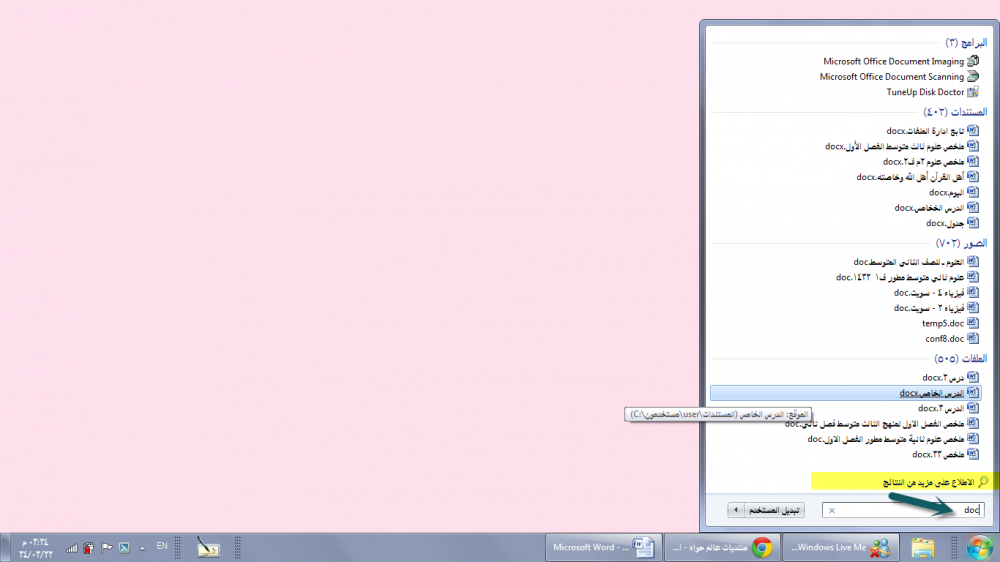The height and width of the screenshot is (562, 1000).
Task: Open Windows Explorer folder in taskbar
Action: point(922,547)
